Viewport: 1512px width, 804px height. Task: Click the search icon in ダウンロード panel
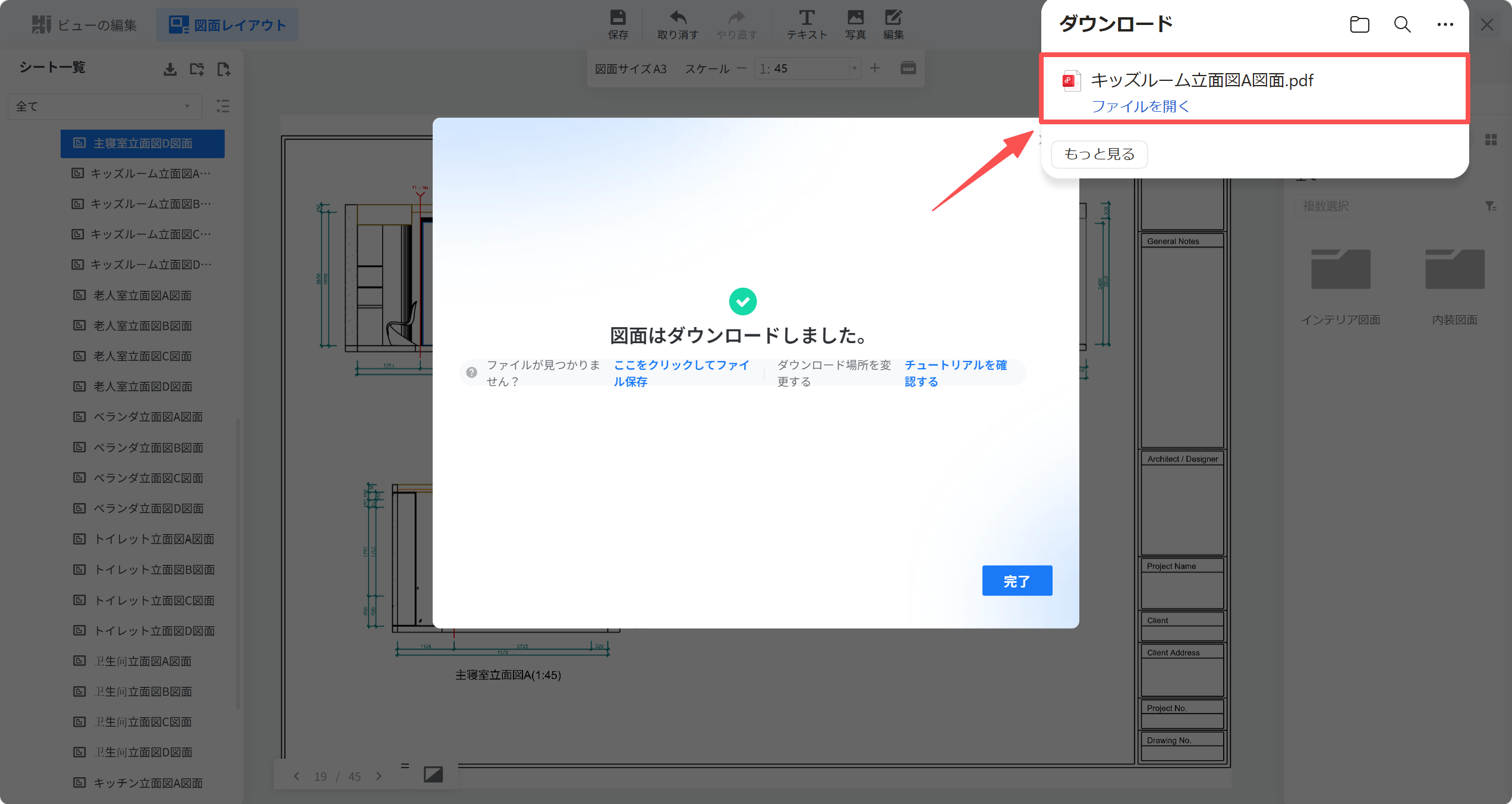[x=1403, y=24]
